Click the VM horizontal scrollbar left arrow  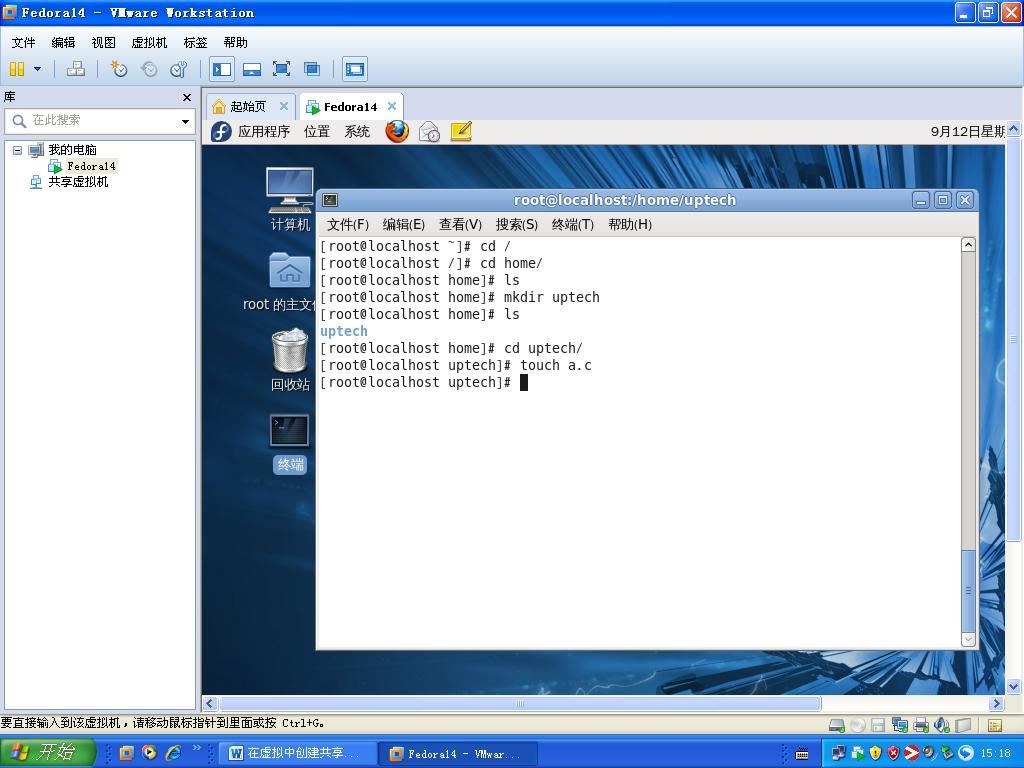pyautogui.click(x=209, y=703)
